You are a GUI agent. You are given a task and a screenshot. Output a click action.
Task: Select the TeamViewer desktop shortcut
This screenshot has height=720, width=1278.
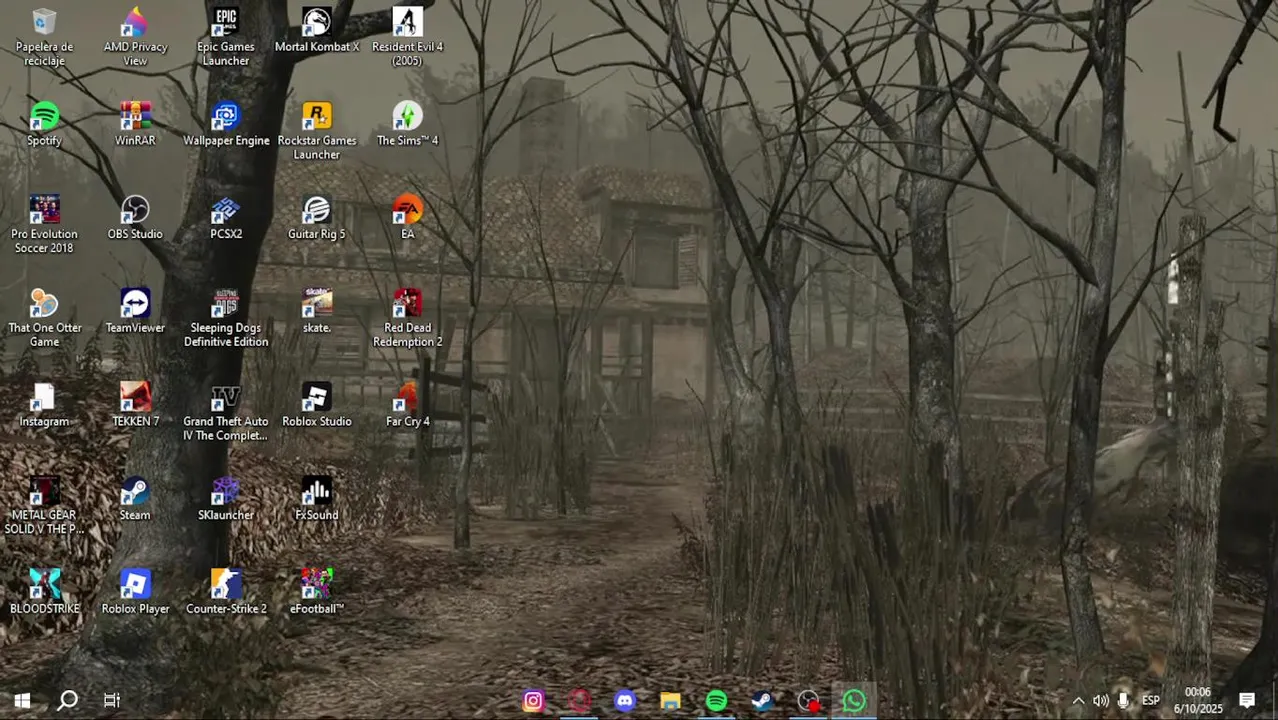pos(135,311)
